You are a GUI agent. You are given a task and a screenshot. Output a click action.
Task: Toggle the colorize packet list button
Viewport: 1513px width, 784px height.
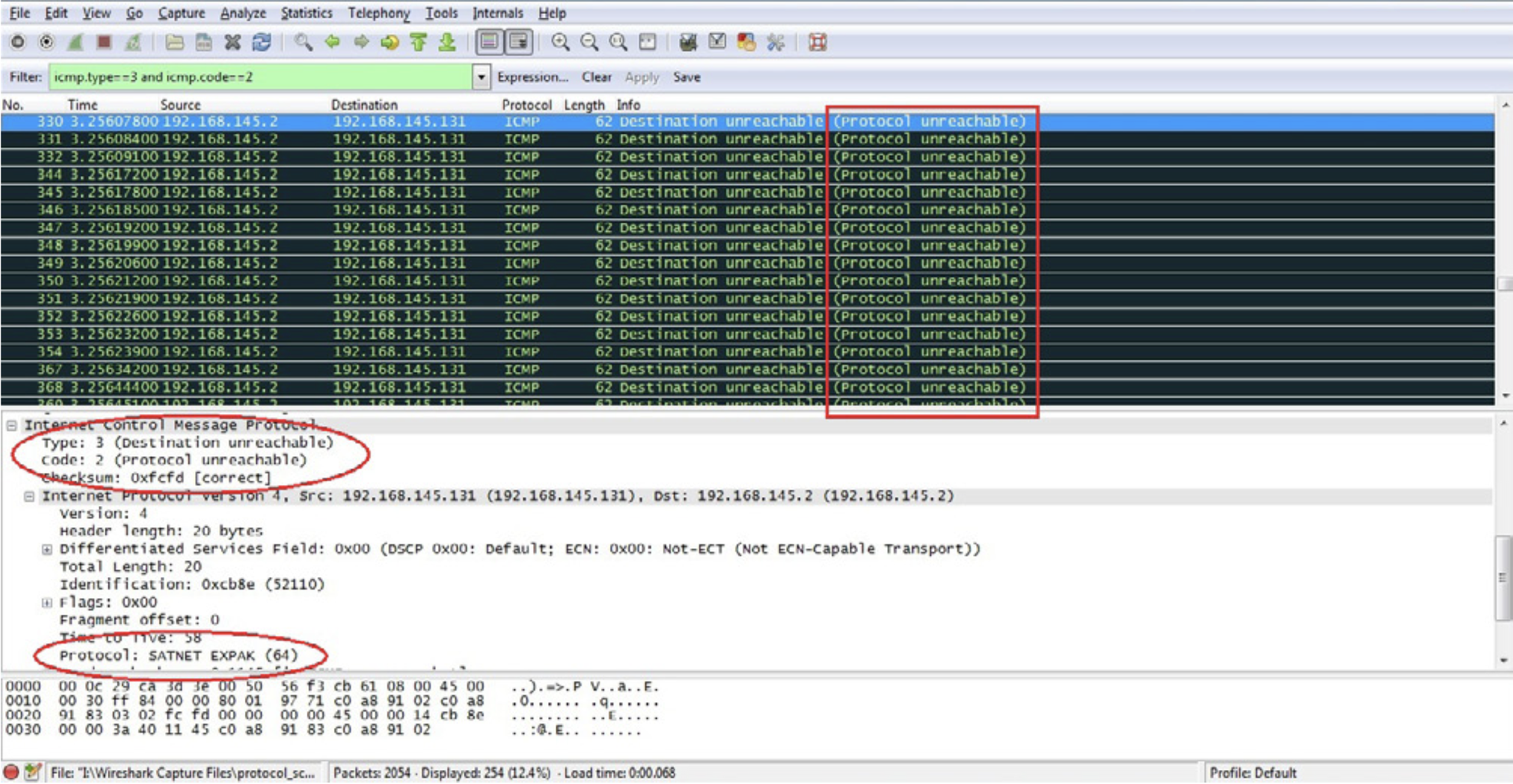tap(489, 42)
